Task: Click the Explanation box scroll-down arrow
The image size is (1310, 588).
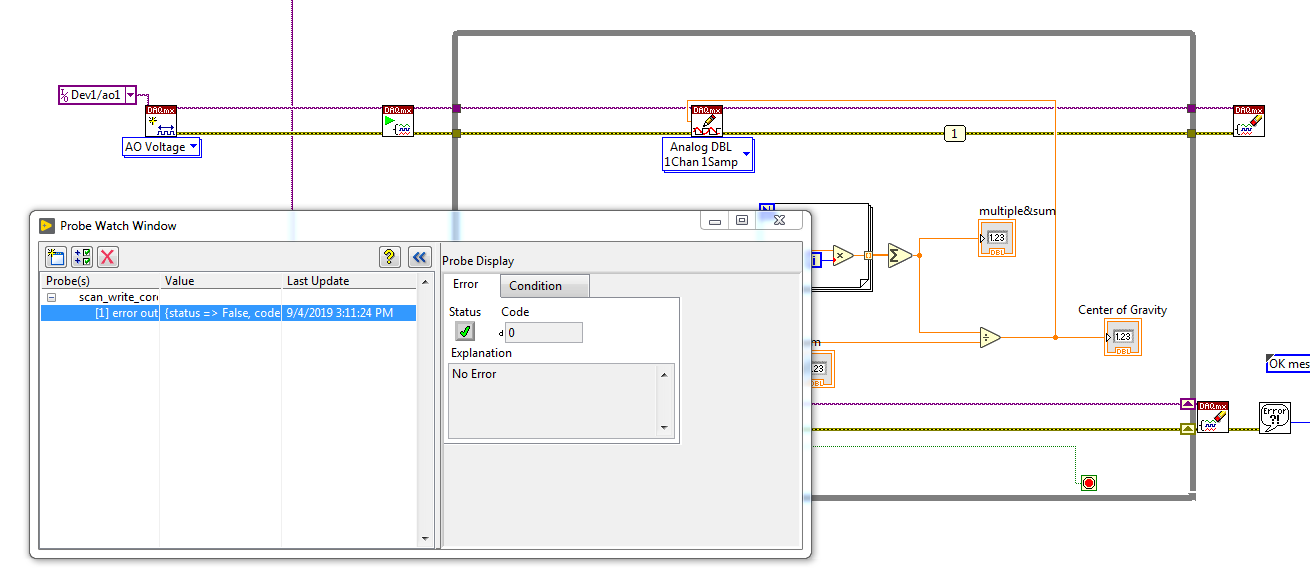Action: coord(662,427)
